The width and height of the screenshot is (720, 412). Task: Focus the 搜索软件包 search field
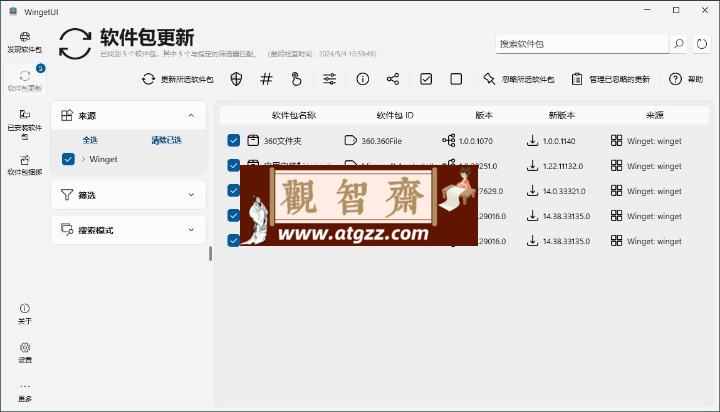pos(582,44)
